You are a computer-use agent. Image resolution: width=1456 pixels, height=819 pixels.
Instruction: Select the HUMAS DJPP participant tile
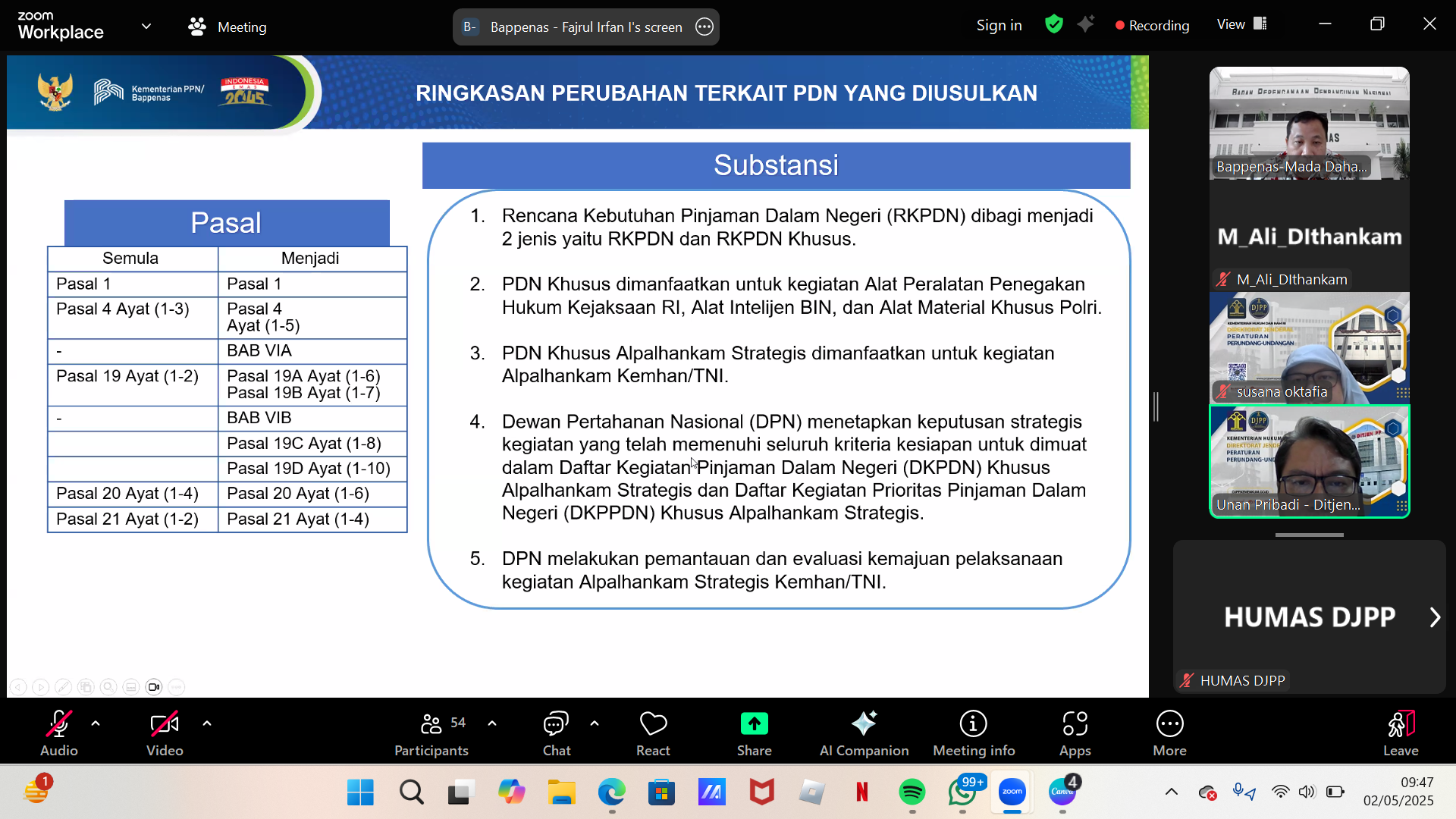1310,617
